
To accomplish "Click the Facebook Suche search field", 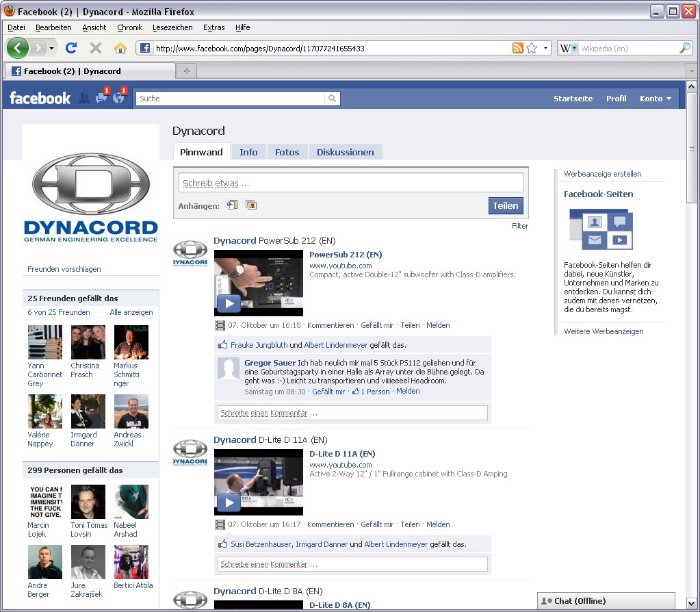I will click(230, 98).
